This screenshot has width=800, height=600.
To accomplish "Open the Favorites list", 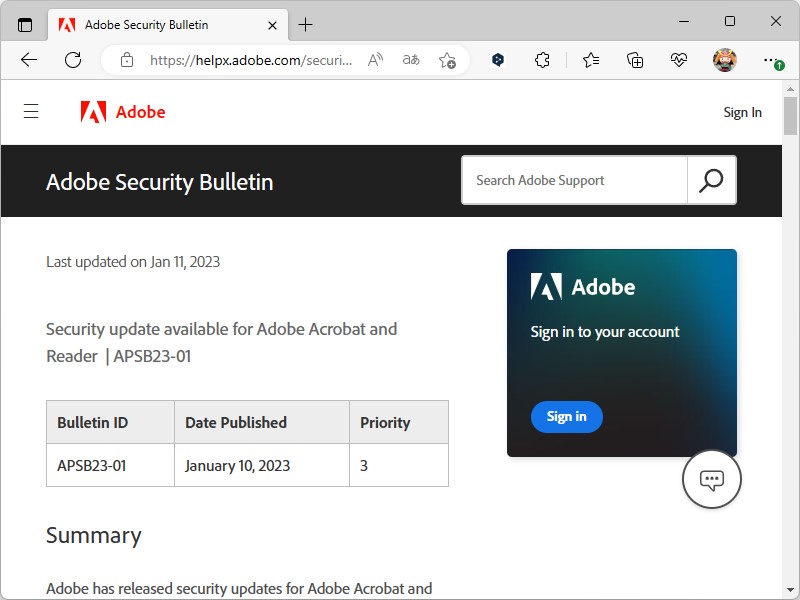I will click(x=591, y=60).
